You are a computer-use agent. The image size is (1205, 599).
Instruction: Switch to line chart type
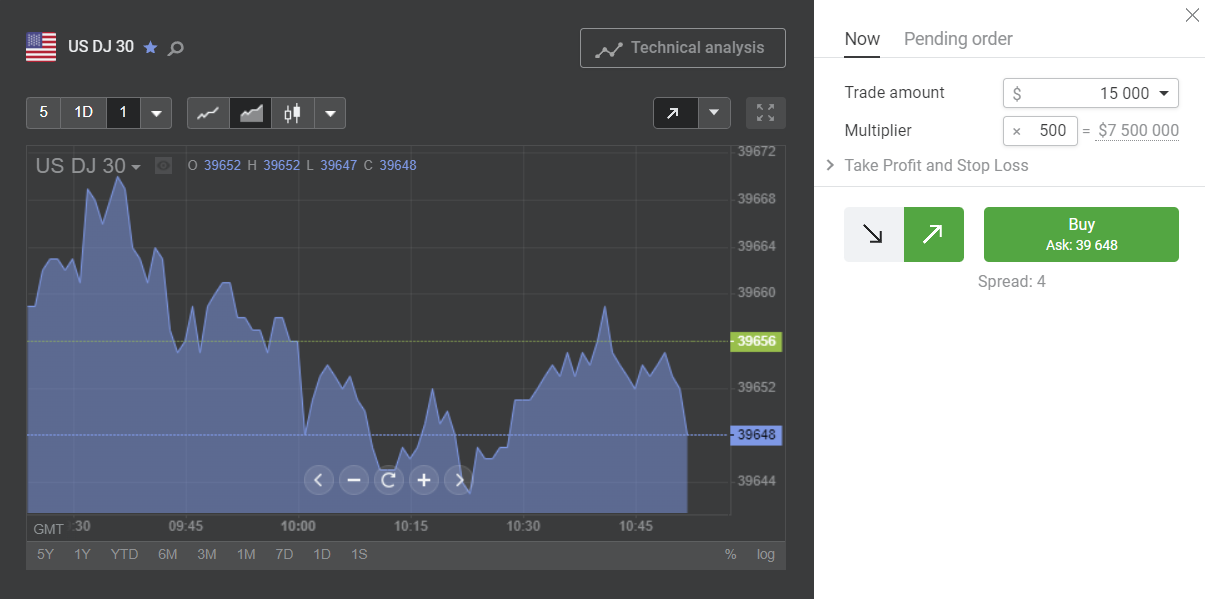(208, 113)
